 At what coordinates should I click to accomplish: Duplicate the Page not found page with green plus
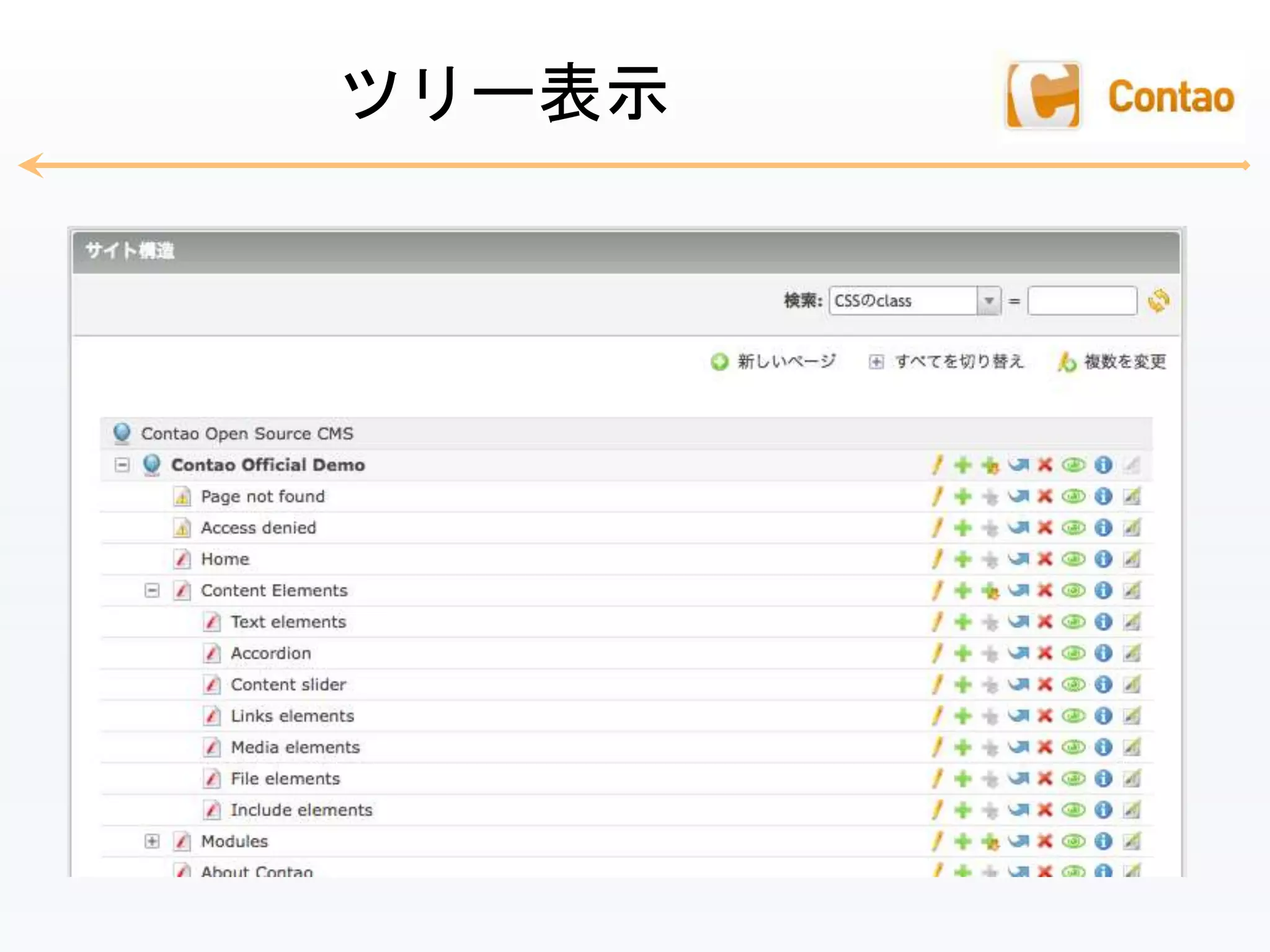(x=962, y=496)
